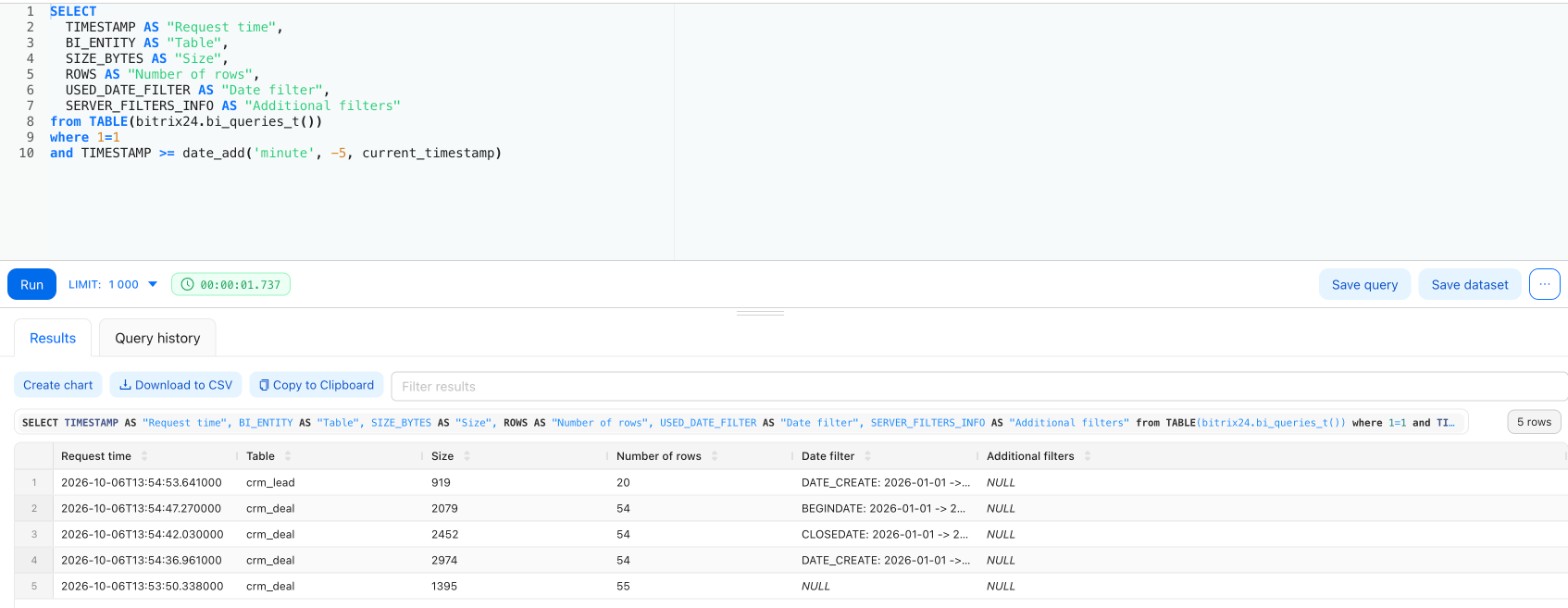Image resolution: width=1568 pixels, height=608 pixels.
Task: Sort by the Date filter column
Action: (x=868, y=456)
